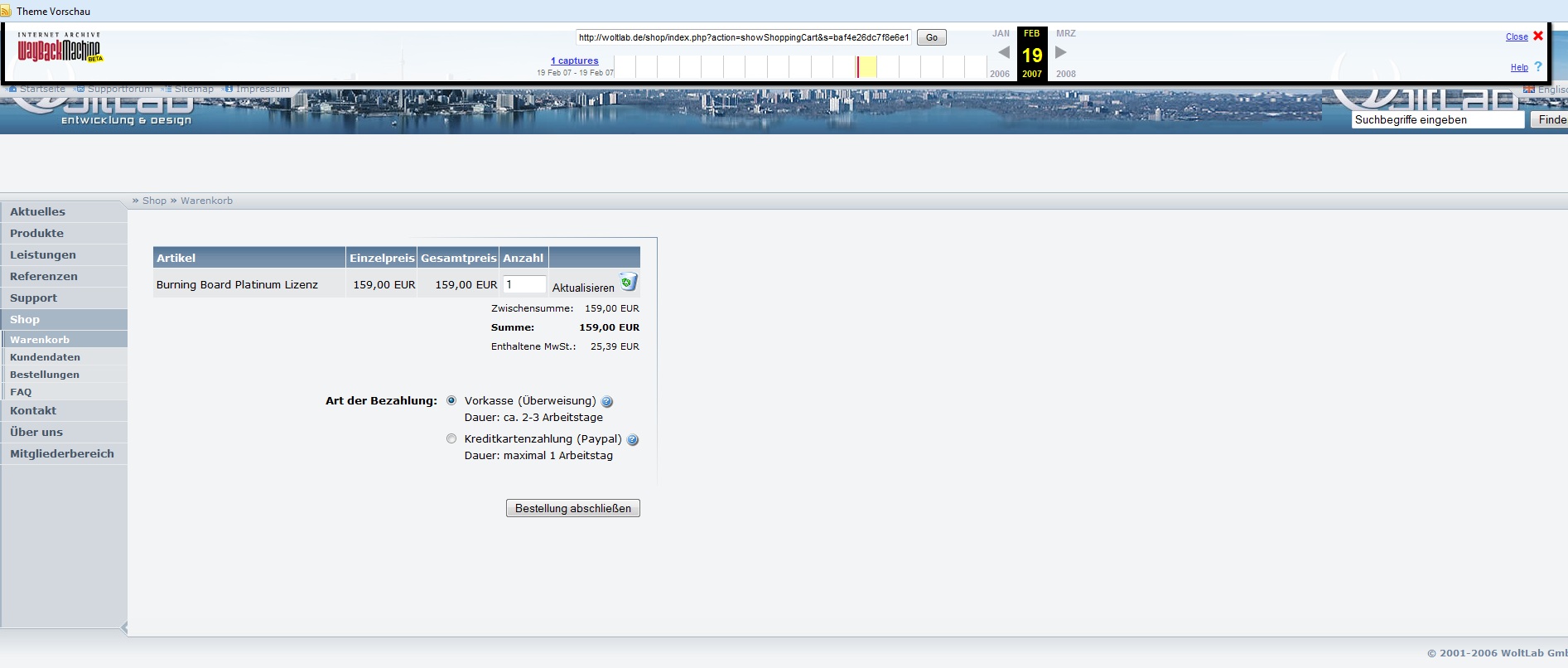Open the 1 captures link
The height and width of the screenshot is (668, 1568).
click(574, 61)
